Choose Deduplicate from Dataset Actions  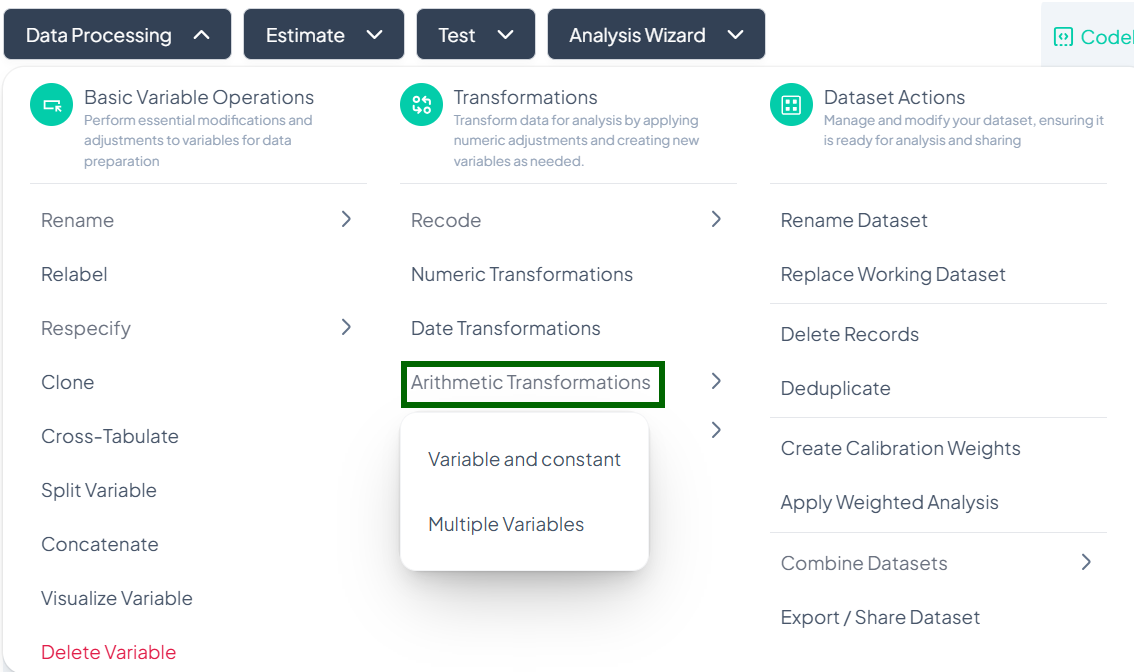835,388
